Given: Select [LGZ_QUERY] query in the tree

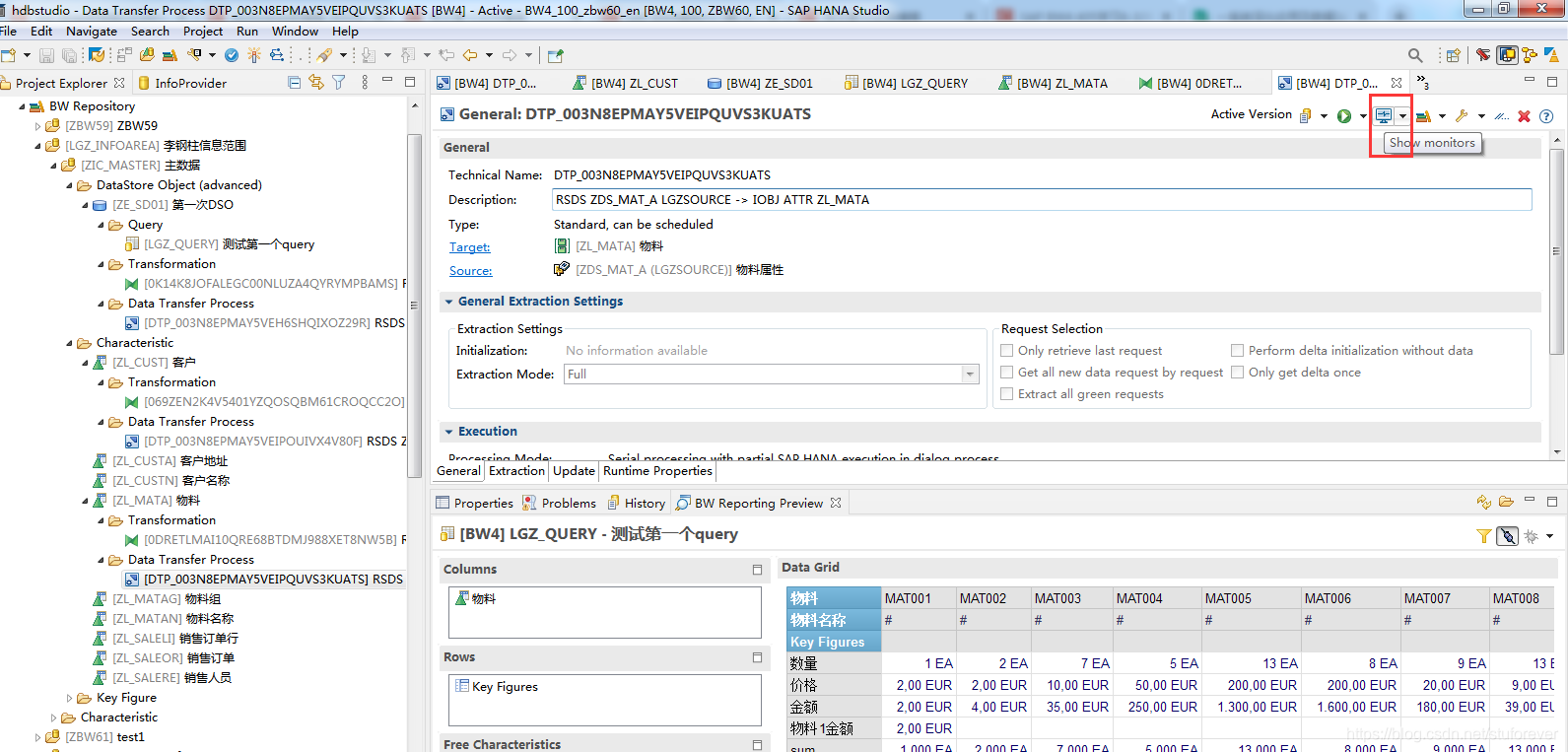Looking at the screenshot, I should pyautogui.click(x=220, y=244).
